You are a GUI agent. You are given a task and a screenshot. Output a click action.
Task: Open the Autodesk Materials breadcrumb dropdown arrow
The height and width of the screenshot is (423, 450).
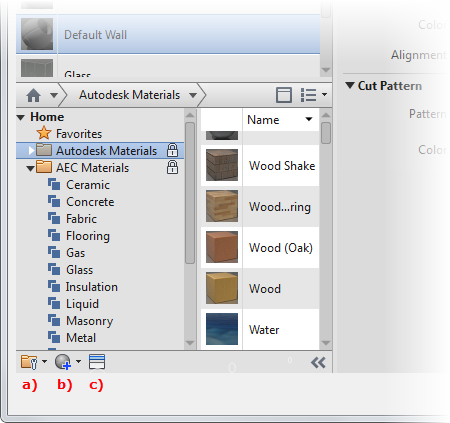coord(193,95)
